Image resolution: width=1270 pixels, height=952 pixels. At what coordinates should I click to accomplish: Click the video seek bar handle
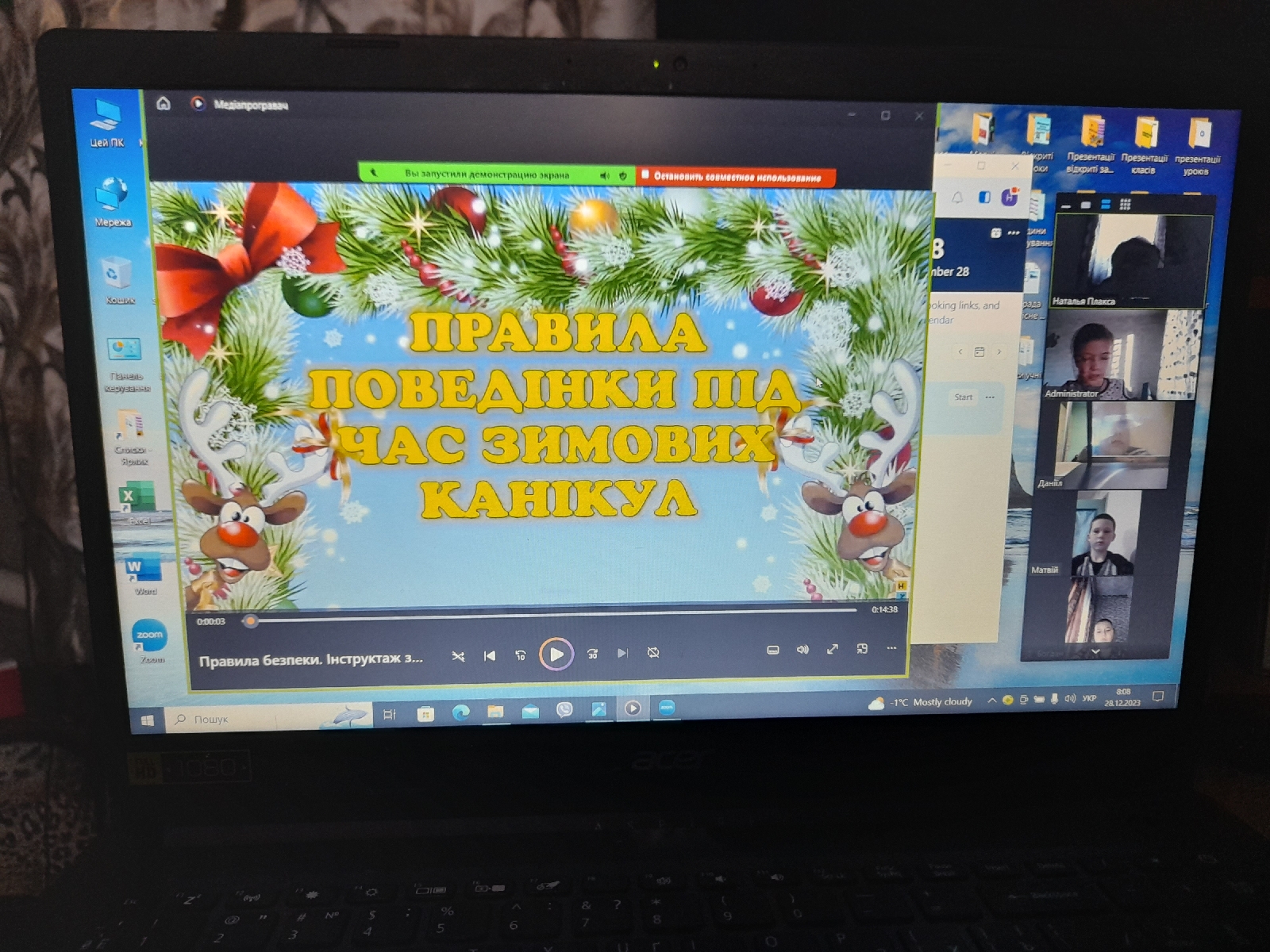click(x=251, y=621)
